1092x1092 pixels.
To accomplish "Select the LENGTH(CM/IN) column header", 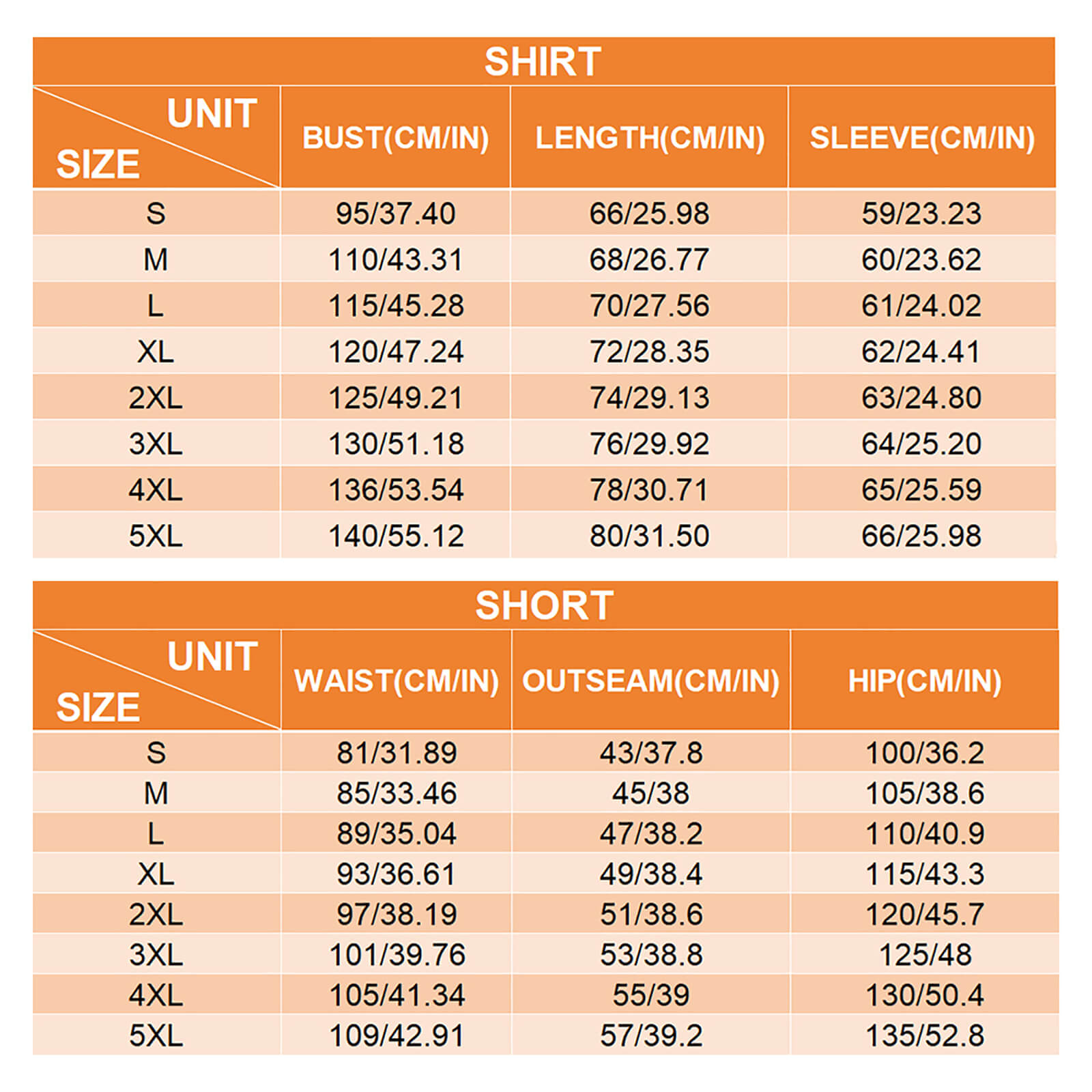I will [649, 138].
